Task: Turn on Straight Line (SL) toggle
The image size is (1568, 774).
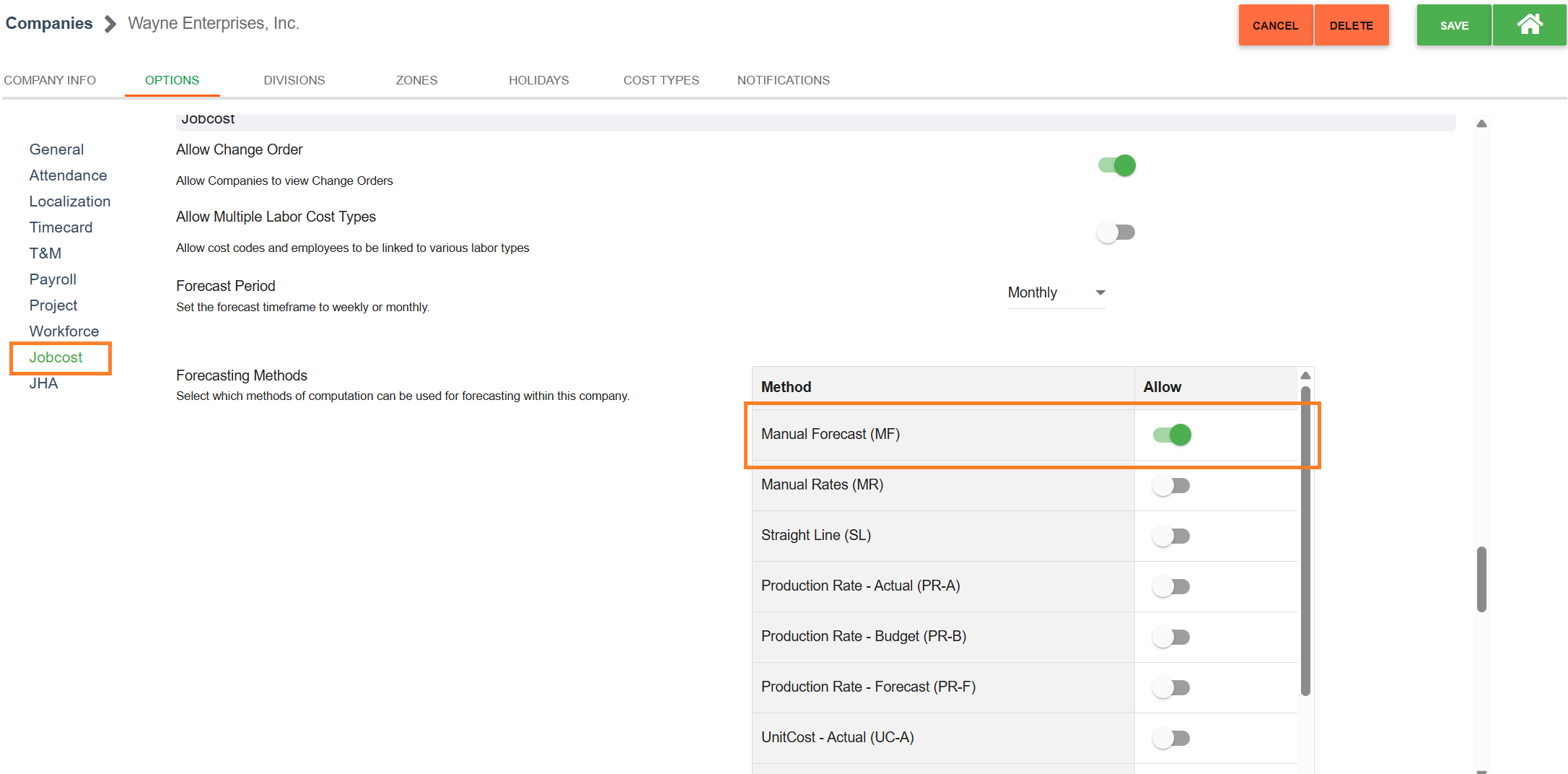Action: (x=1171, y=536)
